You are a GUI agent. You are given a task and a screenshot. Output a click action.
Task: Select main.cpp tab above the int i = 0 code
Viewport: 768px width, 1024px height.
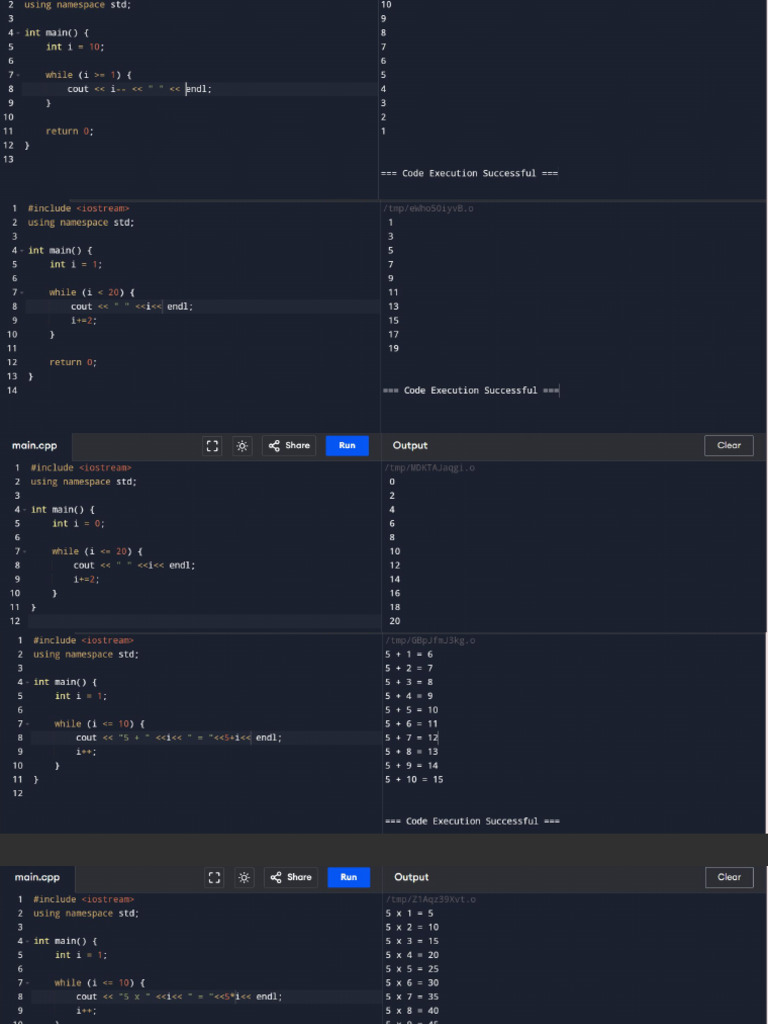pyautogui.click(x=35, y=446)
